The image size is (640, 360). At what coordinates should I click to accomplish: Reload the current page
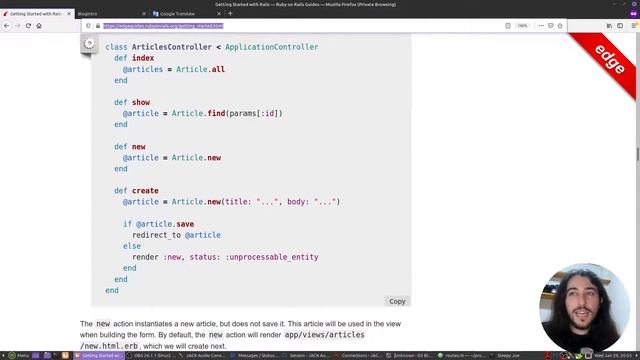tap(28, 26)
